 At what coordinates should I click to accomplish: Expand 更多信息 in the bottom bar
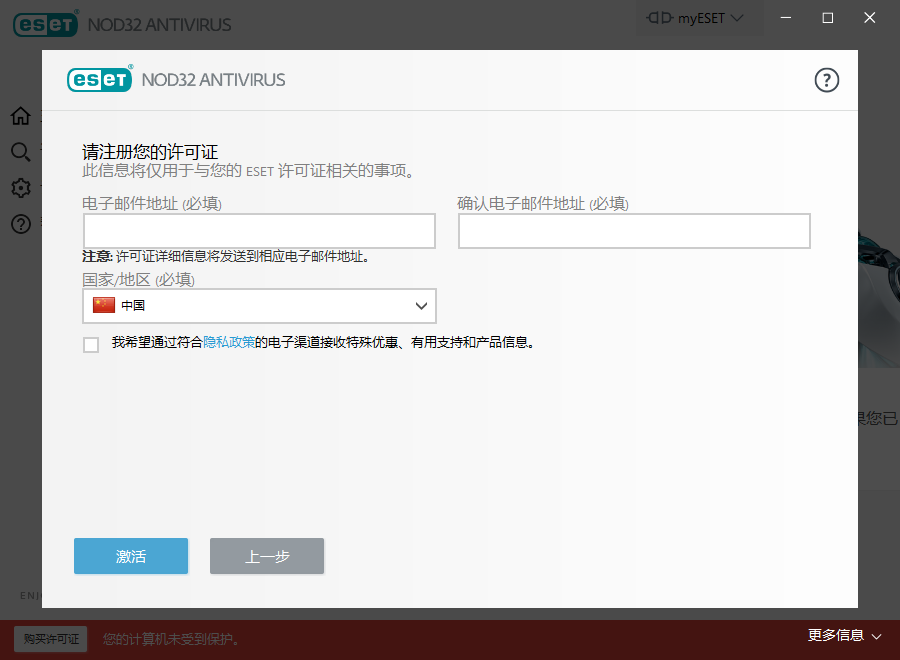[844, 635]
